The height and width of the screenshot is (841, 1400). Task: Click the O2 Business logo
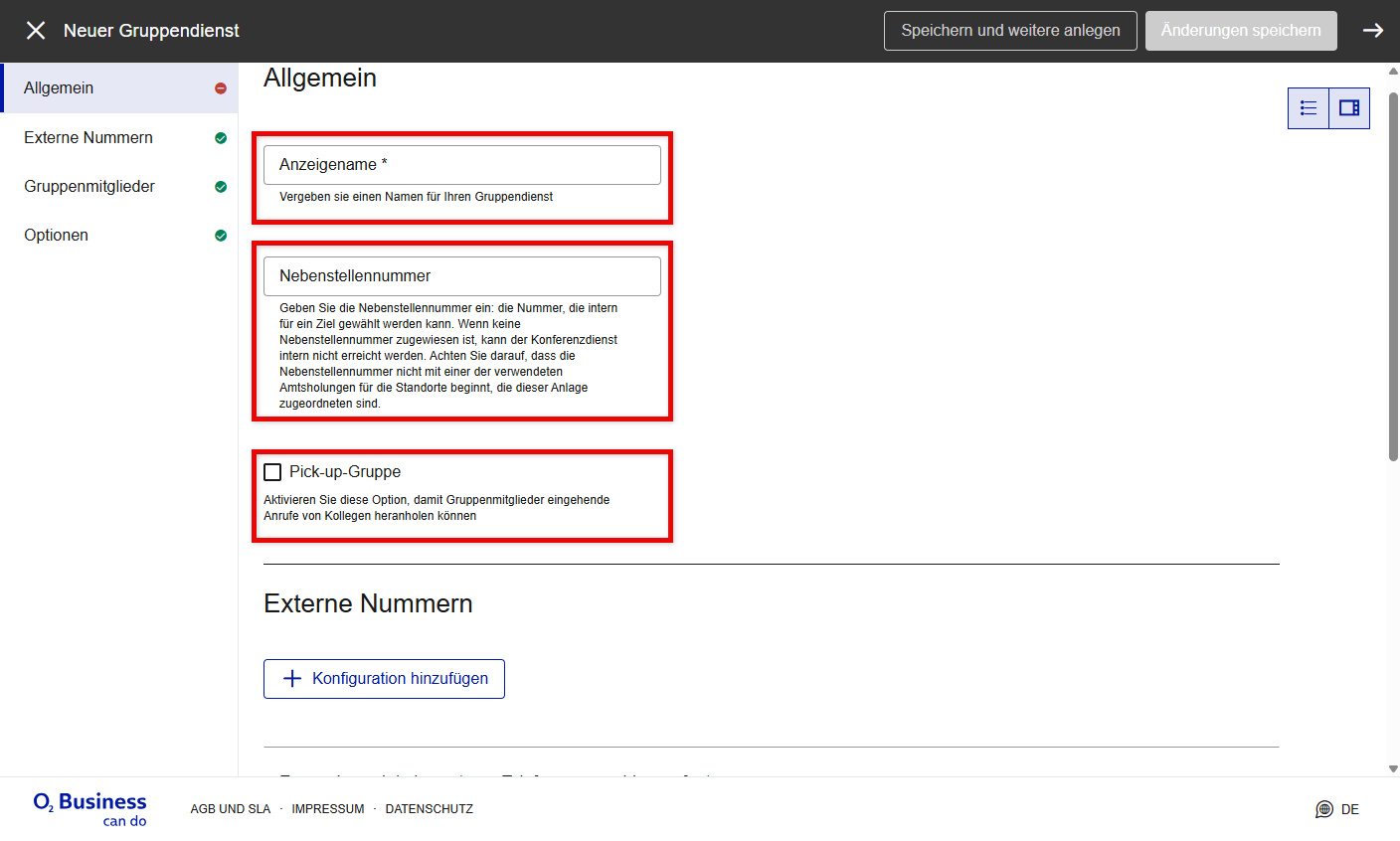[x=89, y=809]
